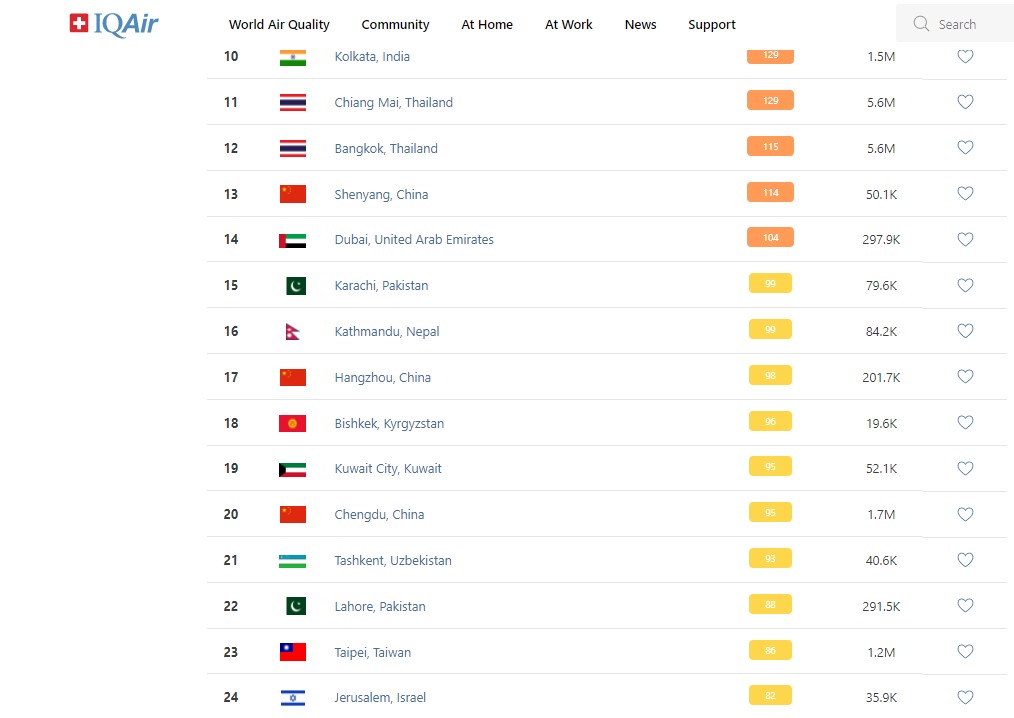Click the orange 114 AQI badge for Shenyang
This screenshot has height=718, width=1014.
point(770,193)
